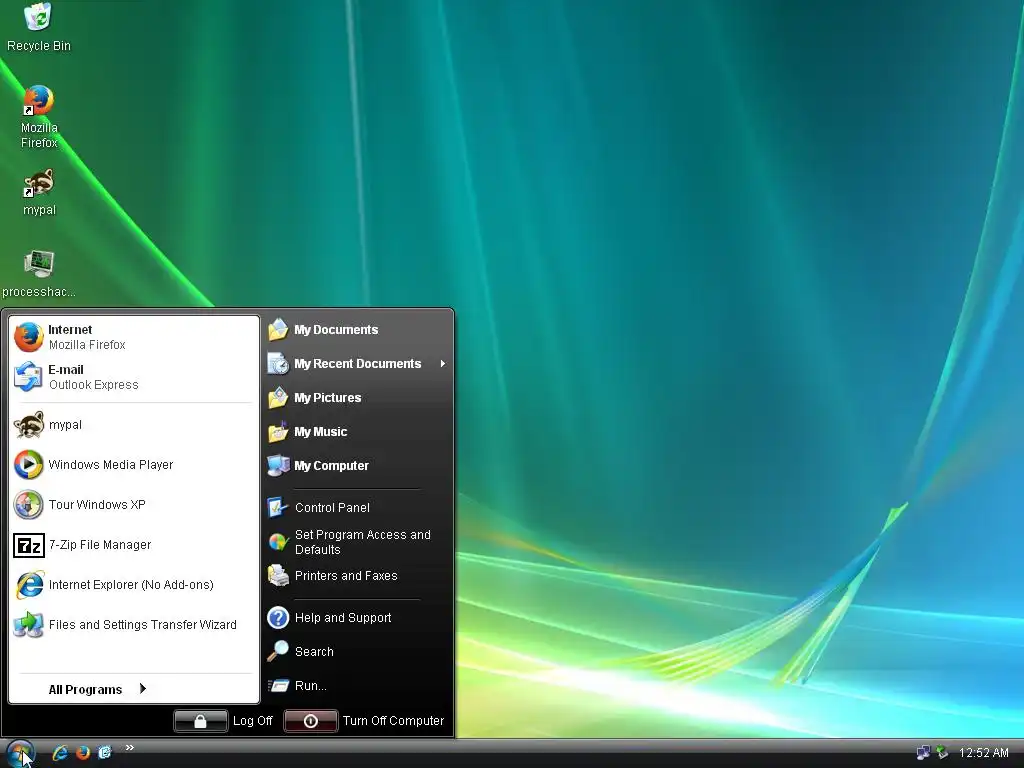Open My Music folder
This screenshot has height=768, width=1024.
357,432
